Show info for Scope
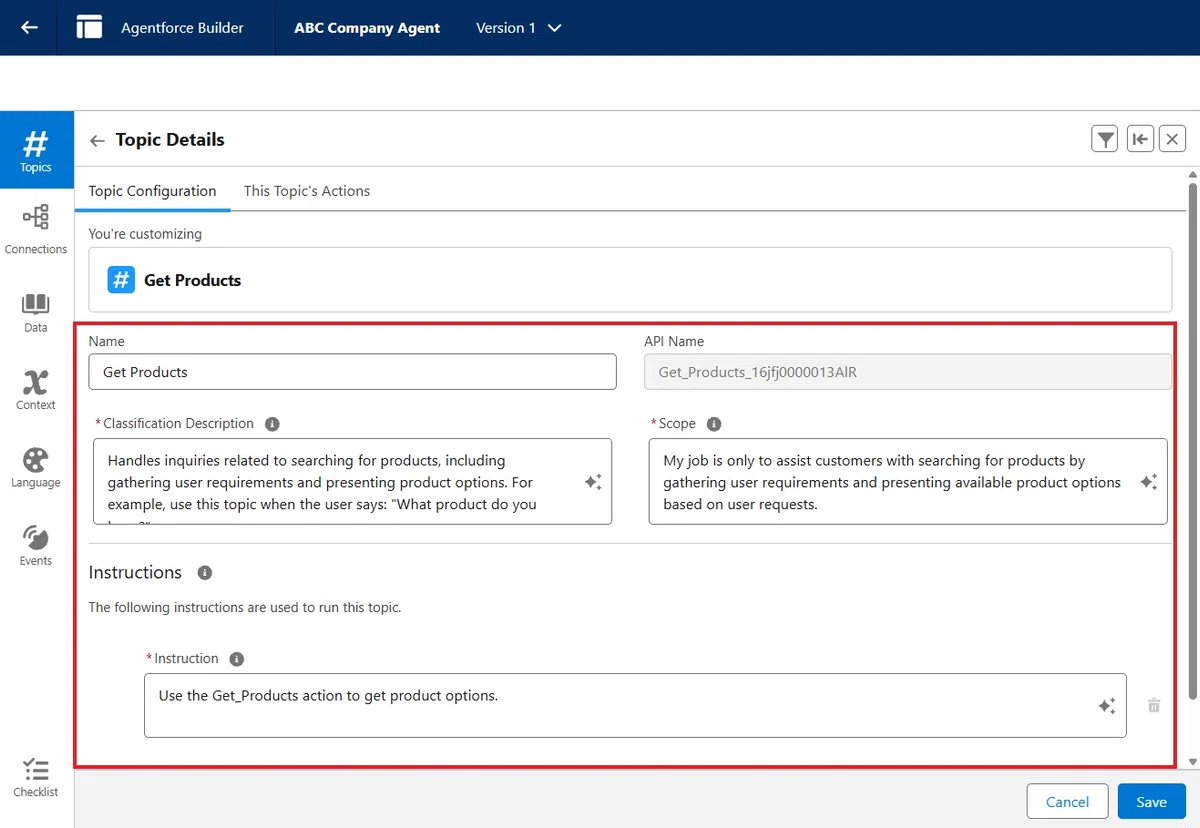The height and width of the screenshot is (828, 1200). [x=714, y=424]
